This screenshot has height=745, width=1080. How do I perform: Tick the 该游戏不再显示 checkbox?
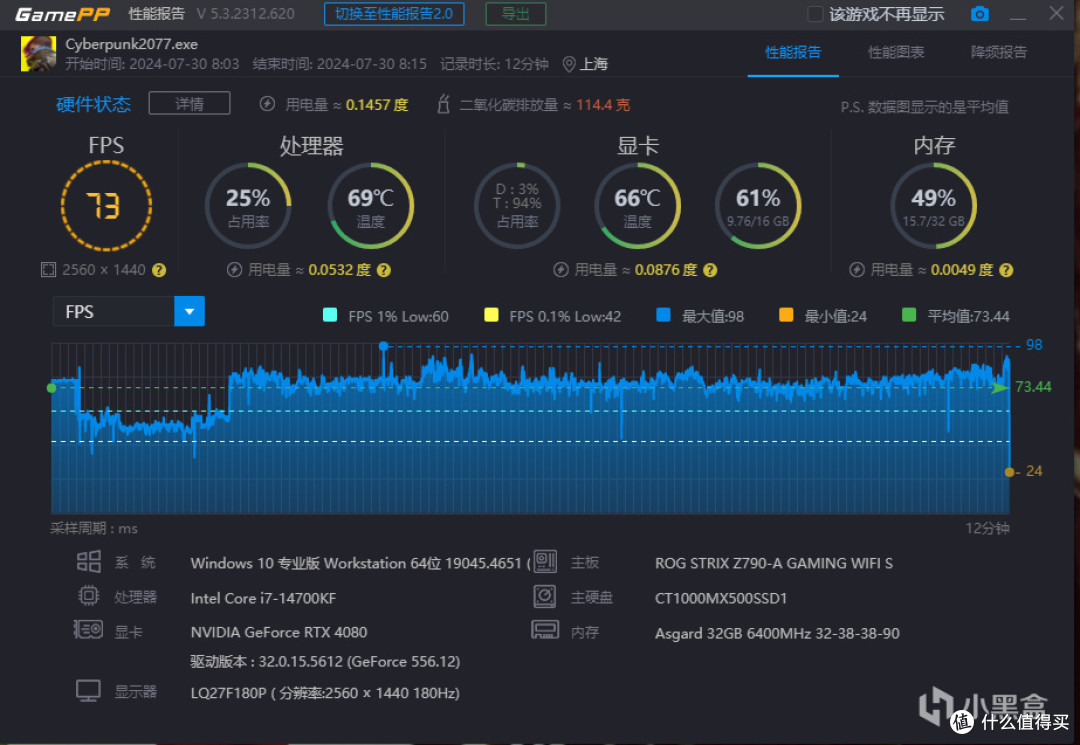pyautogui.click(x=815, y=14)
